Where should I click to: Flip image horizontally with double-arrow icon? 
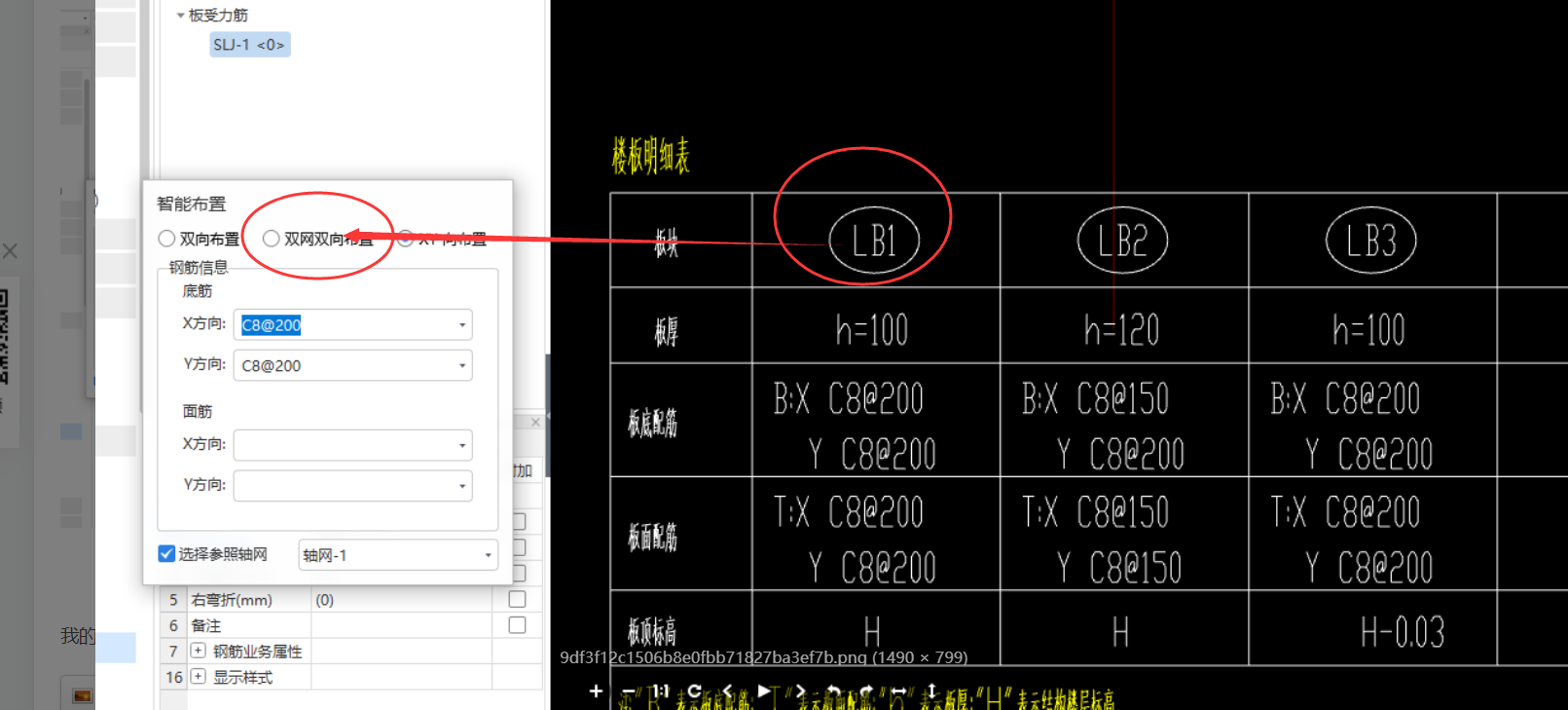coord(898,691)
